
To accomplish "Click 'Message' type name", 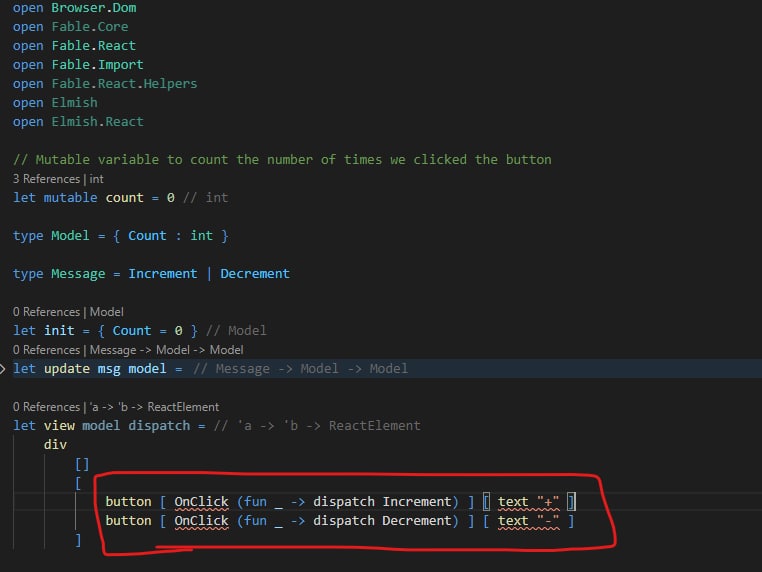I will tap(78, 274).
